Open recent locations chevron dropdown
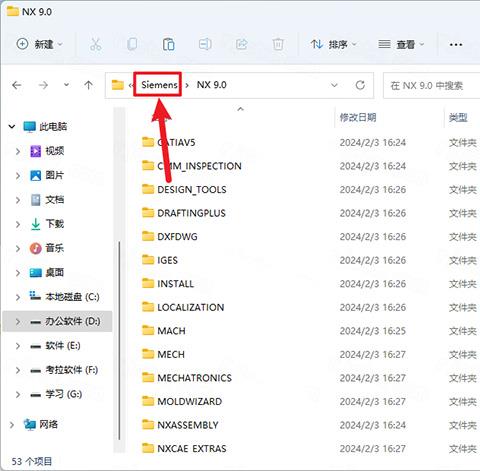This screenshot has width=480, height=471. pos(67,85)
